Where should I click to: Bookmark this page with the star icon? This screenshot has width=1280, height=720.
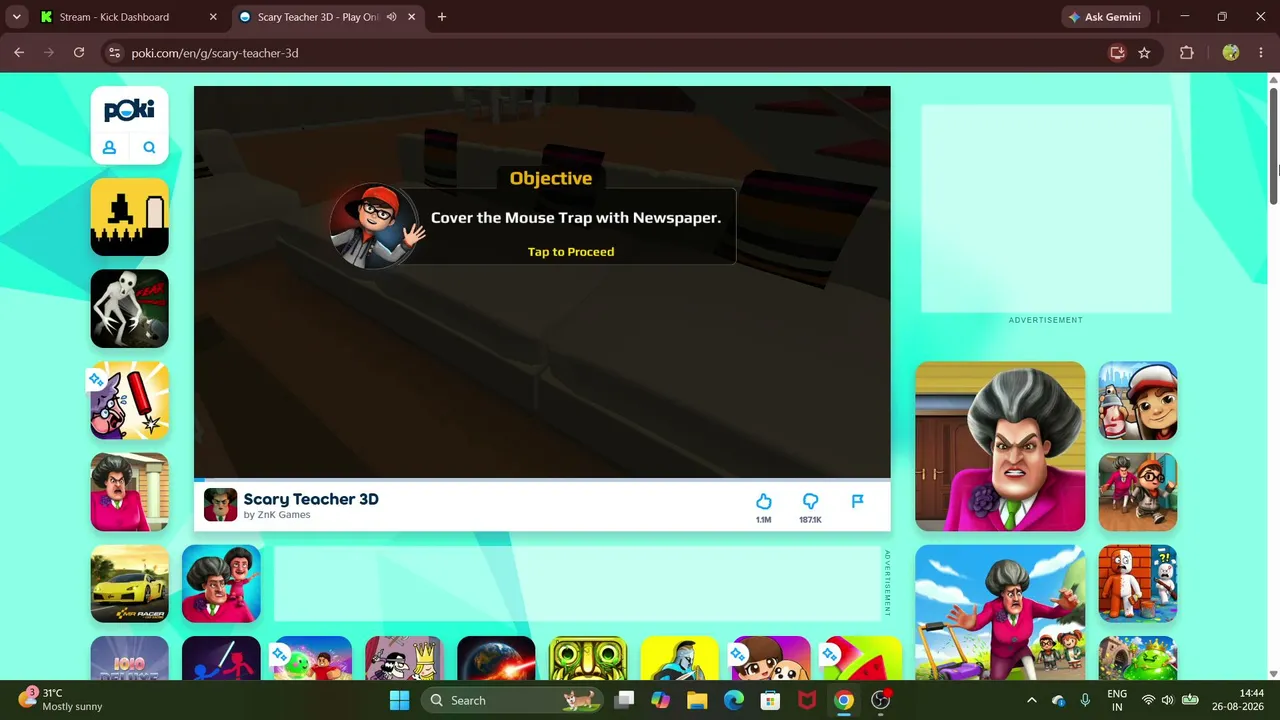click(x=1144, y=53)
